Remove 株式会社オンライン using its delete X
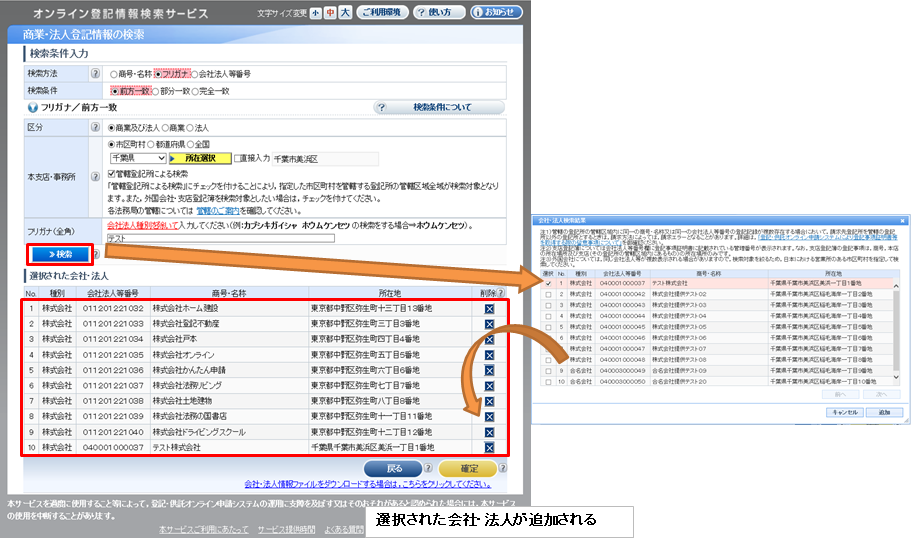The height and width of the screenshot is (538, 911). (x=489, y=354)
